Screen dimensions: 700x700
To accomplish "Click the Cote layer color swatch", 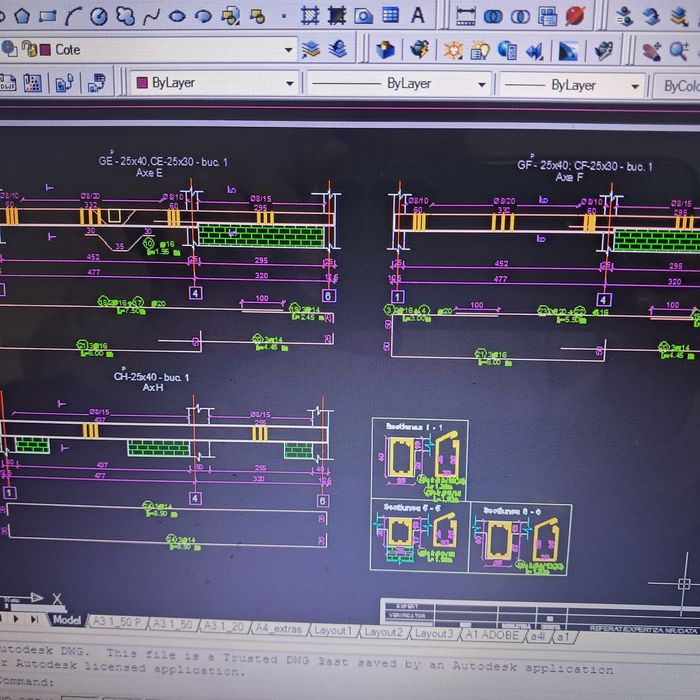I will (x=45, y=50).
